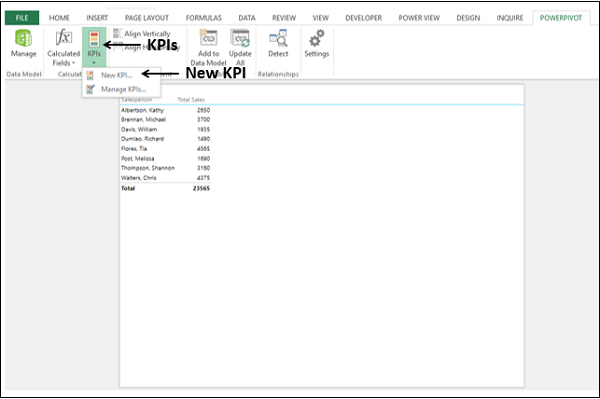
Task: Select the POWERPIVOT tab
Action: pos(561,18)
